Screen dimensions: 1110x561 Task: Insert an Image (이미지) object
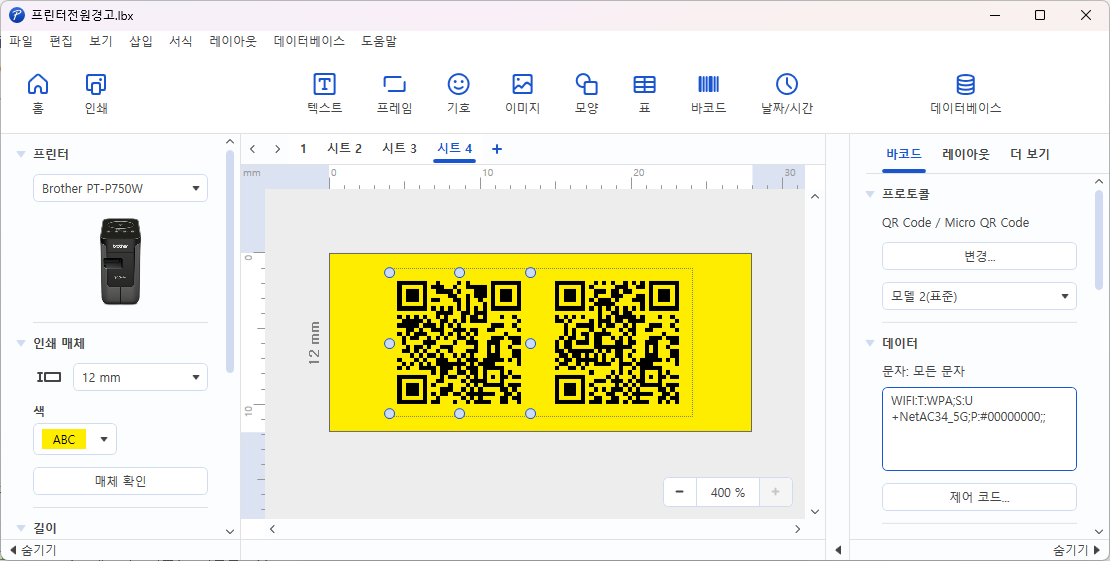[522, 94]
